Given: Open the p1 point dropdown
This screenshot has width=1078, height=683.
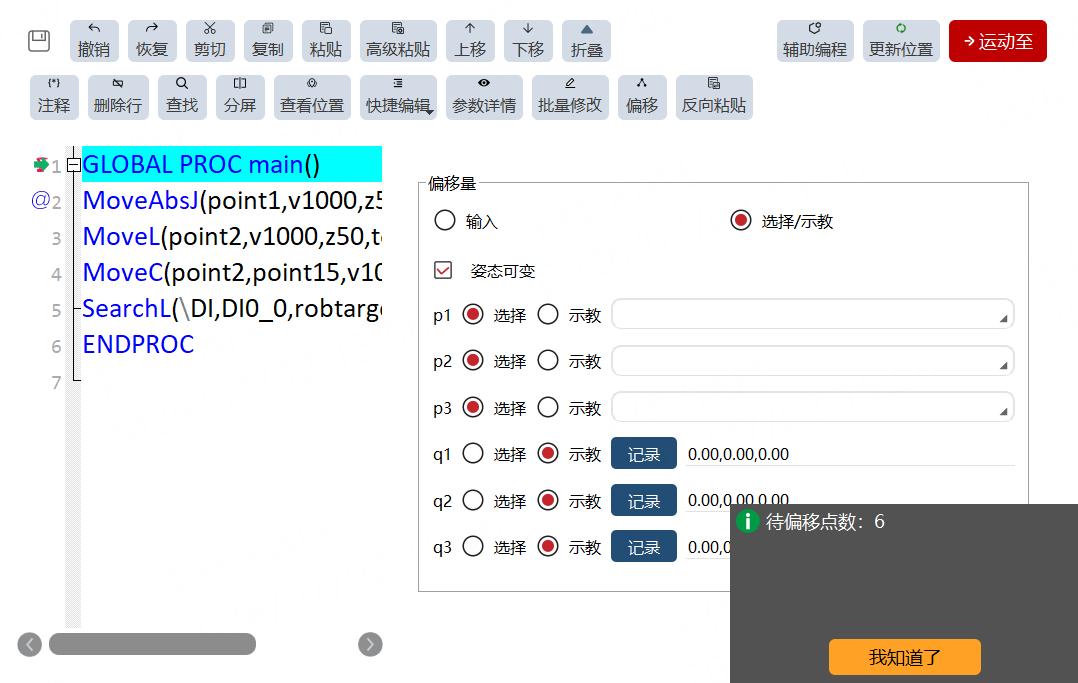Looking at the screenshot, I should click(x=813, y=314).
